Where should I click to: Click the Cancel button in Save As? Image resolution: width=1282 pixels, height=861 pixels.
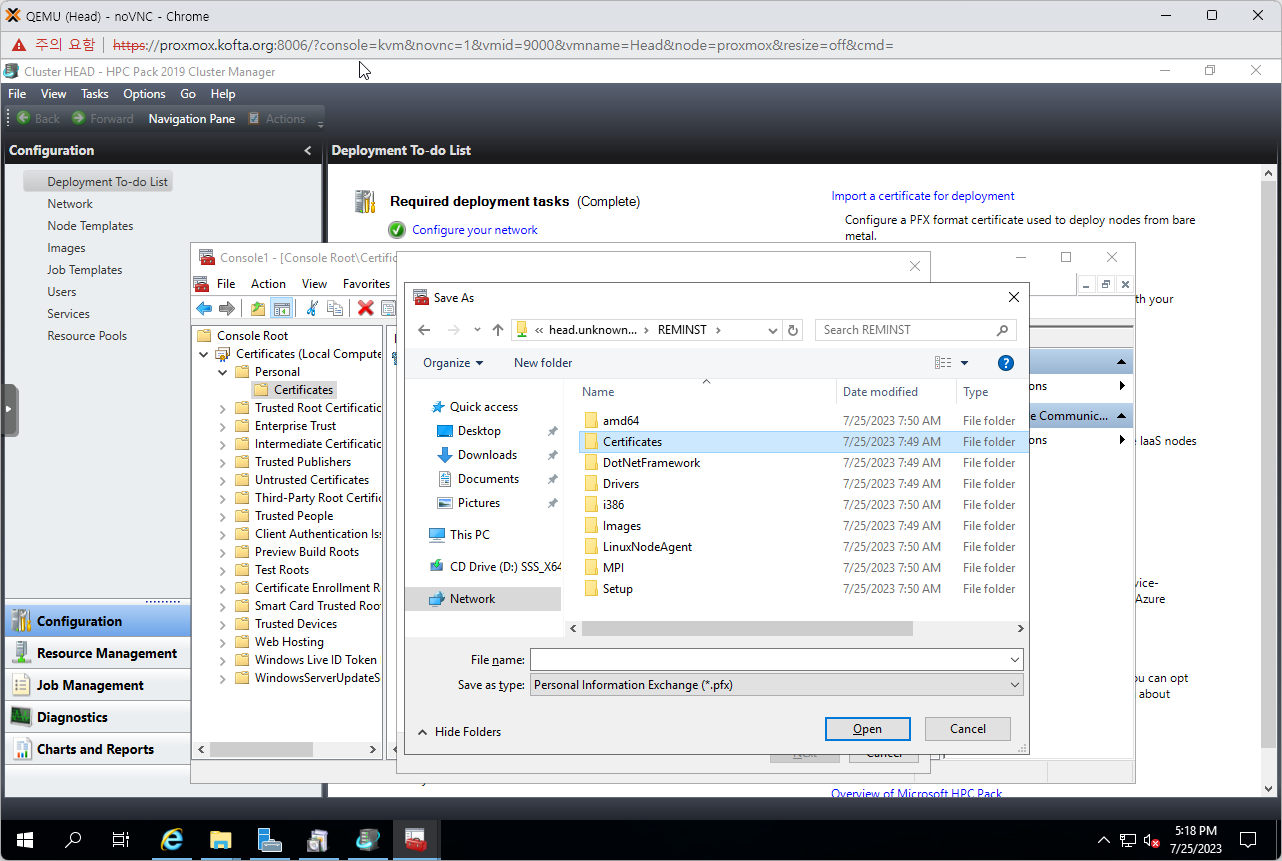(967, 729)
